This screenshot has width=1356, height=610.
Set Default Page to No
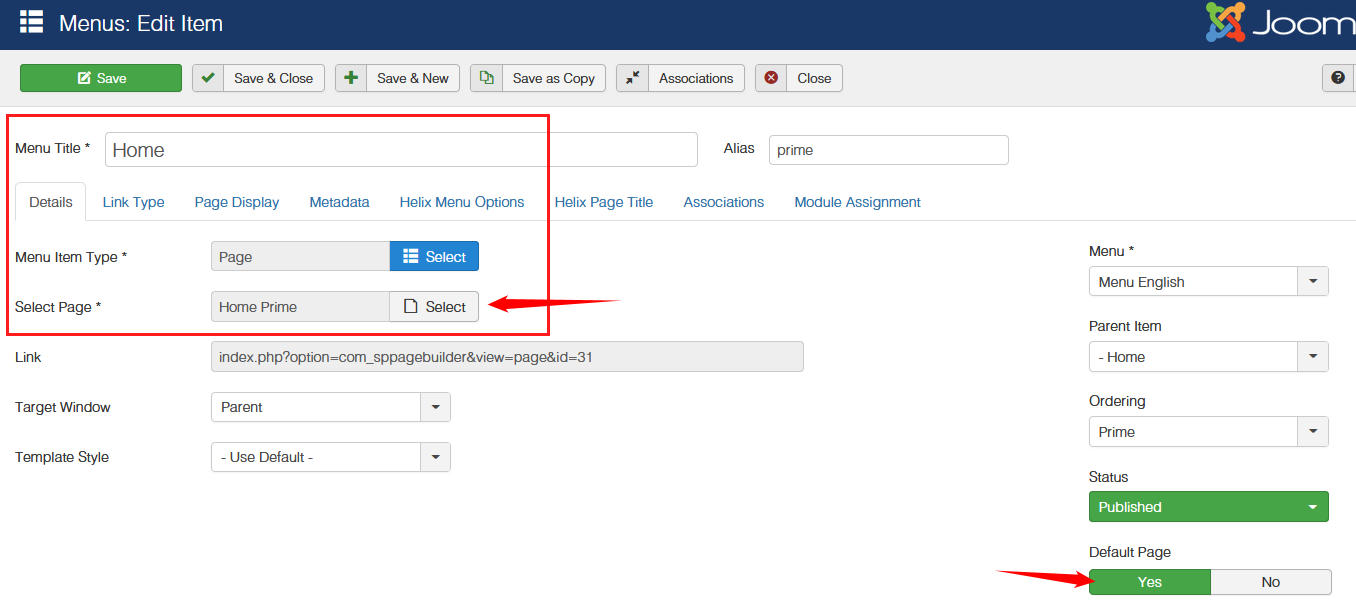(x=1270, y=582)
